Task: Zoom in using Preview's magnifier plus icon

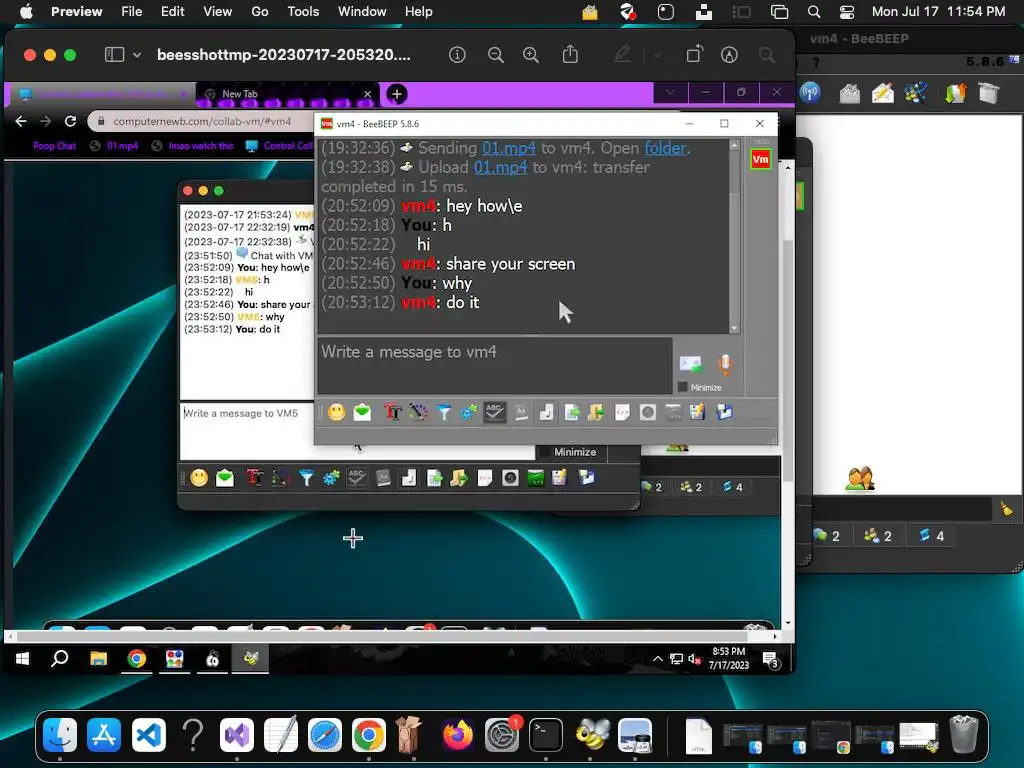Action: 531,55
